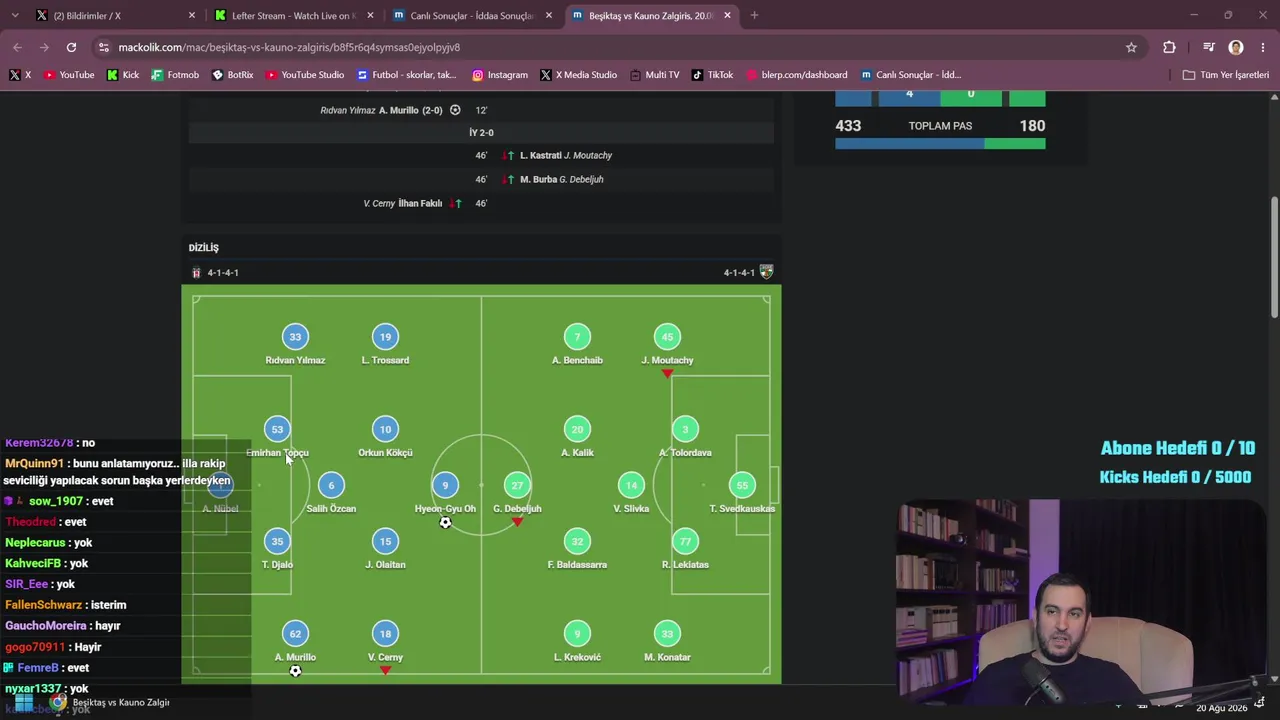Click Rıdvan Yılmaz player number 33
1280x720 pixels.
click(295, 337)
